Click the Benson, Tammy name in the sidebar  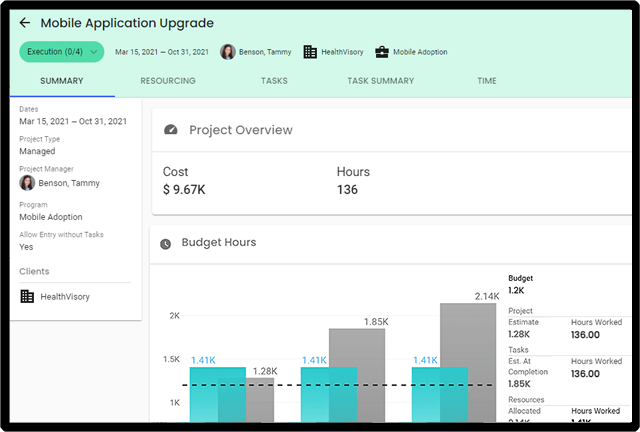click(x=69, y=183)
